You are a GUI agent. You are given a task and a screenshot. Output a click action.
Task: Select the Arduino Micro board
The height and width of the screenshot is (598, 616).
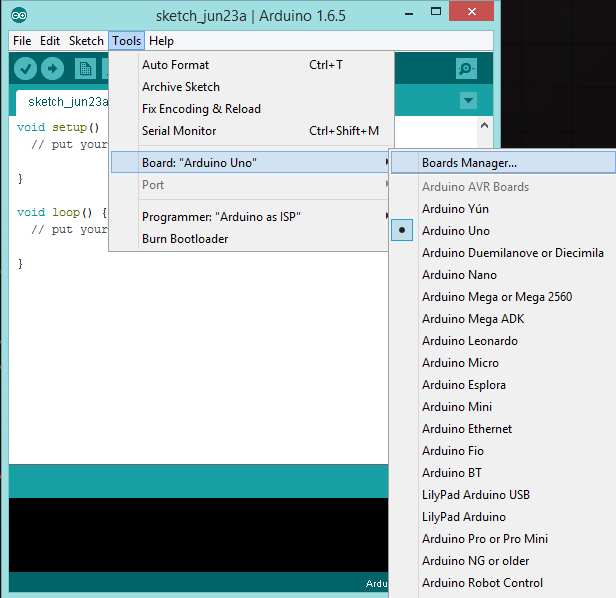pos(503,363)
